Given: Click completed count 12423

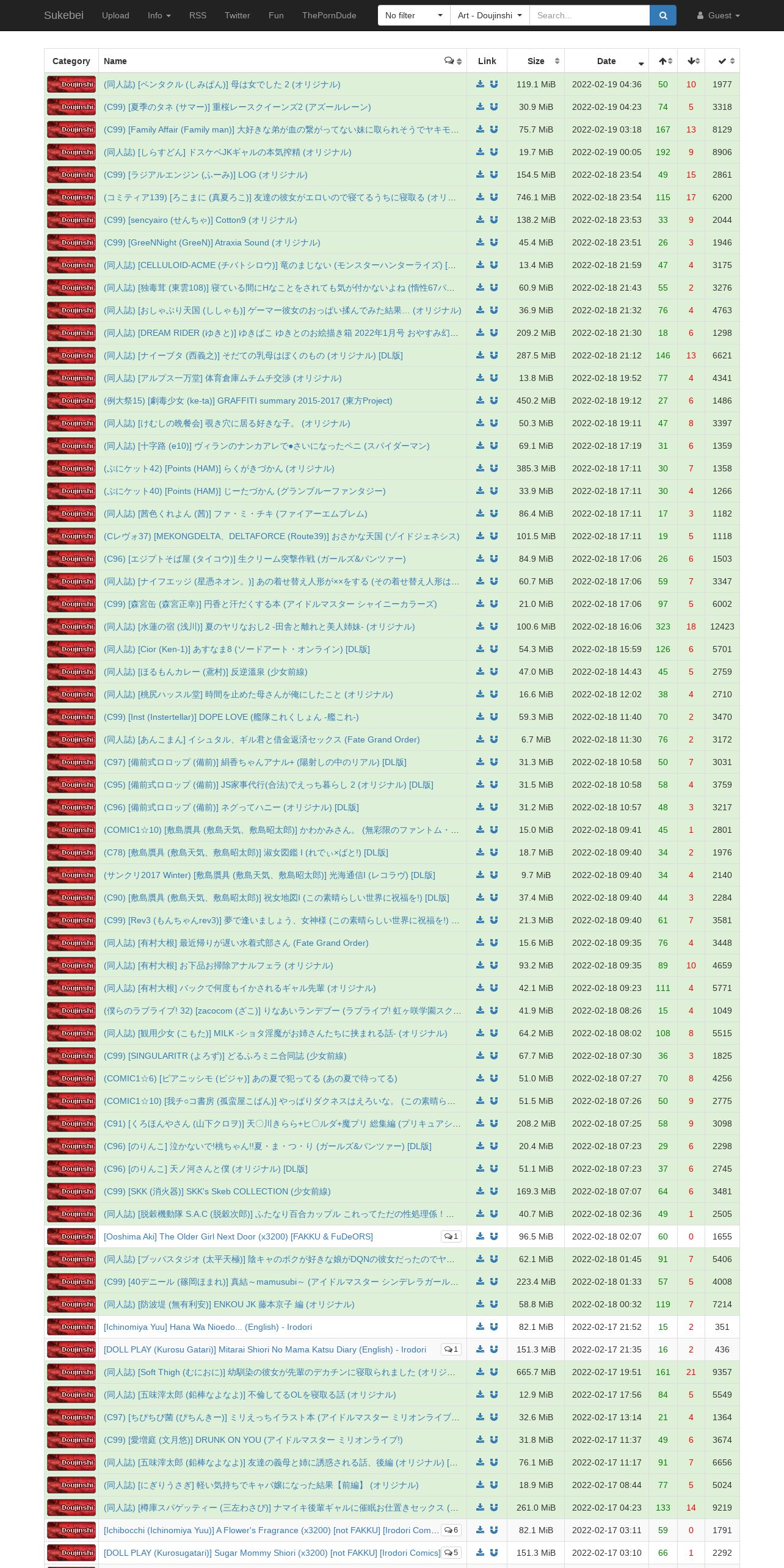Looking at the screenshot, I should (x=722, y=626).
